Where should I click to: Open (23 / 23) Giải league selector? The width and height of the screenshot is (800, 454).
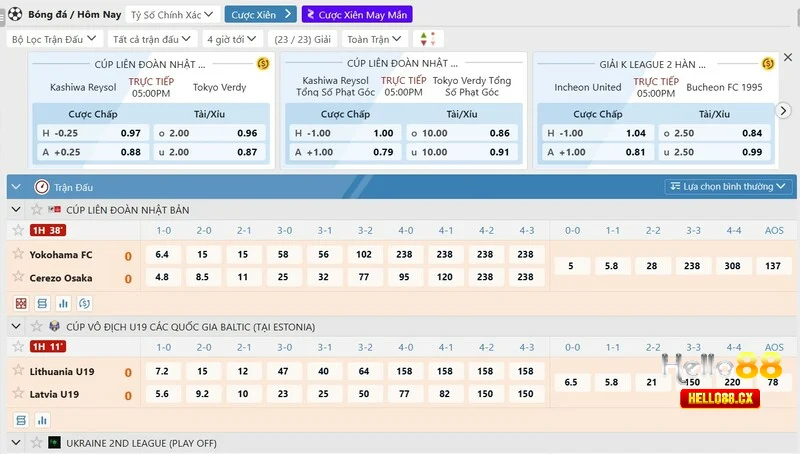click(x=303, y=39)
